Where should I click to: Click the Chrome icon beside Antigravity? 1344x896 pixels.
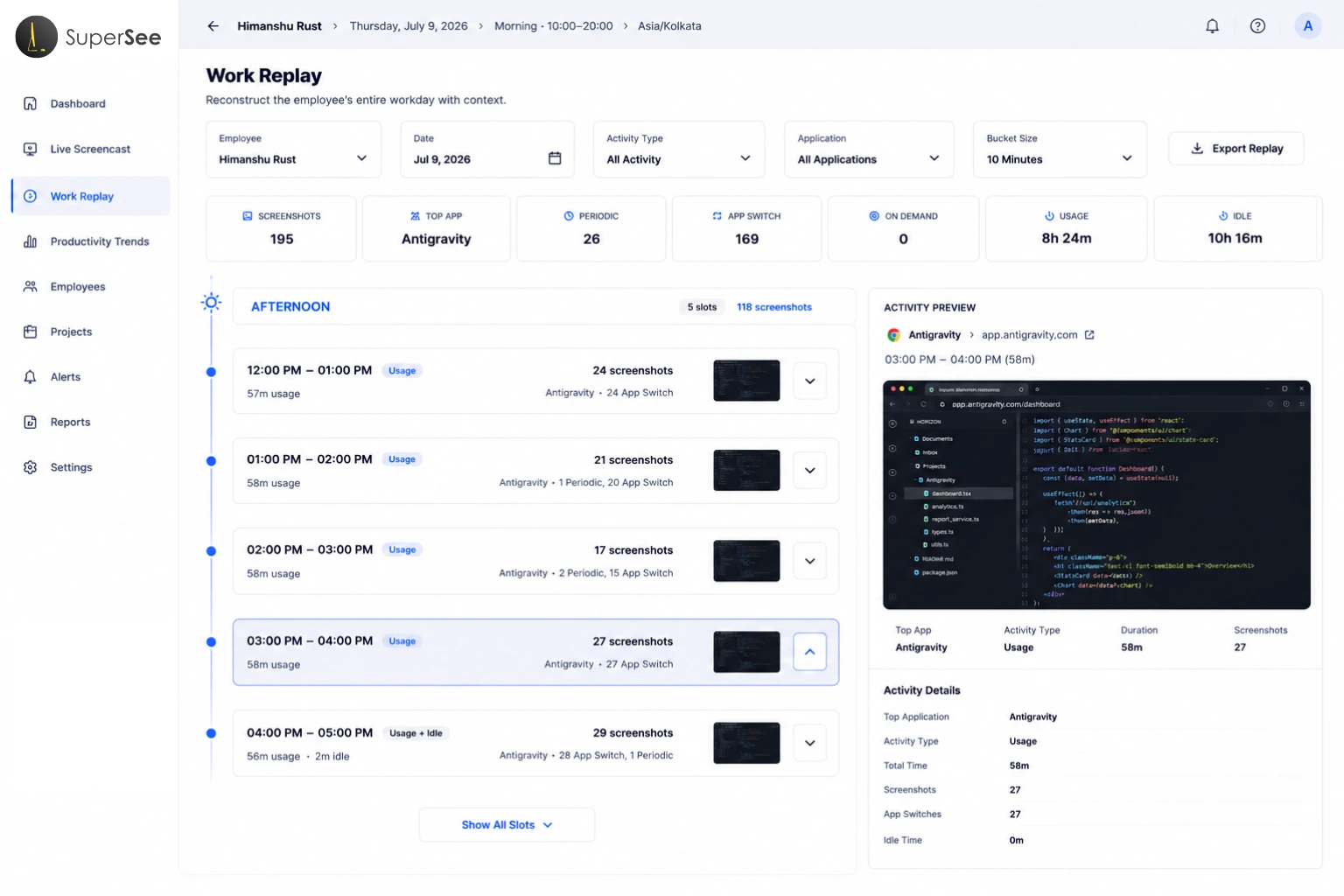coord(893,335)
